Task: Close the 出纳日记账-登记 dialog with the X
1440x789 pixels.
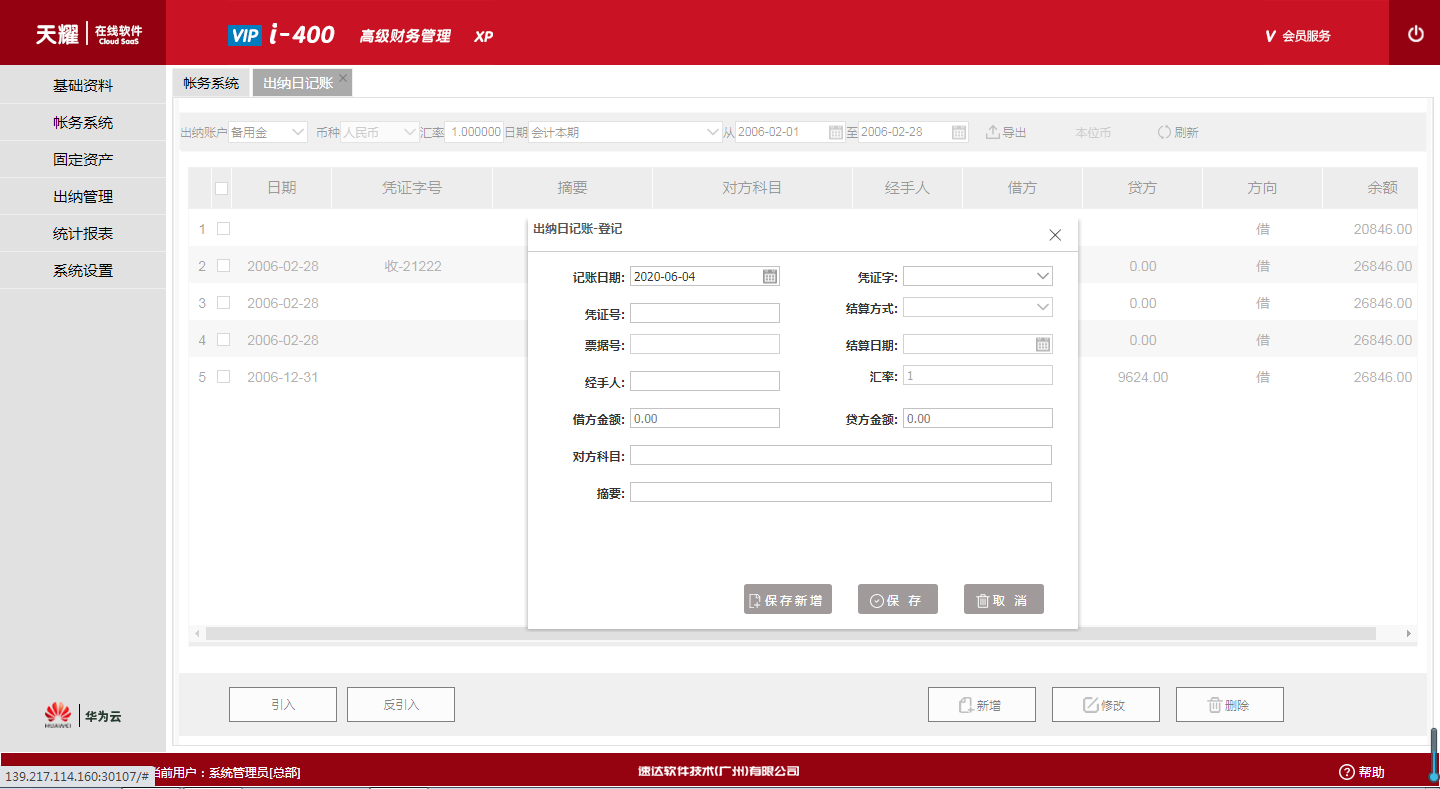Action: tap(1055, 235)
